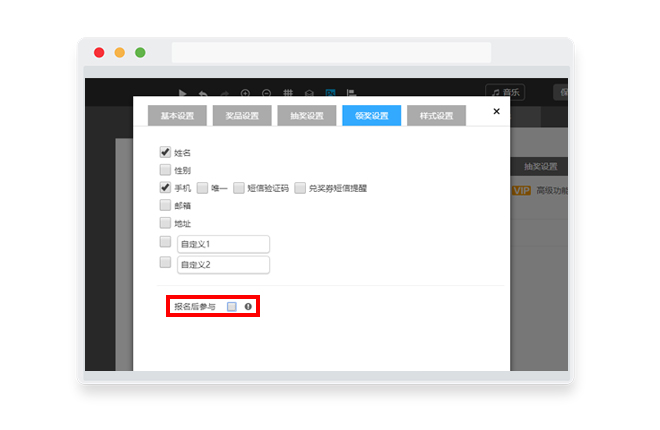Uncheck the 手机 checkbox
The image size is (660, 430).
[x=165, y=187]
